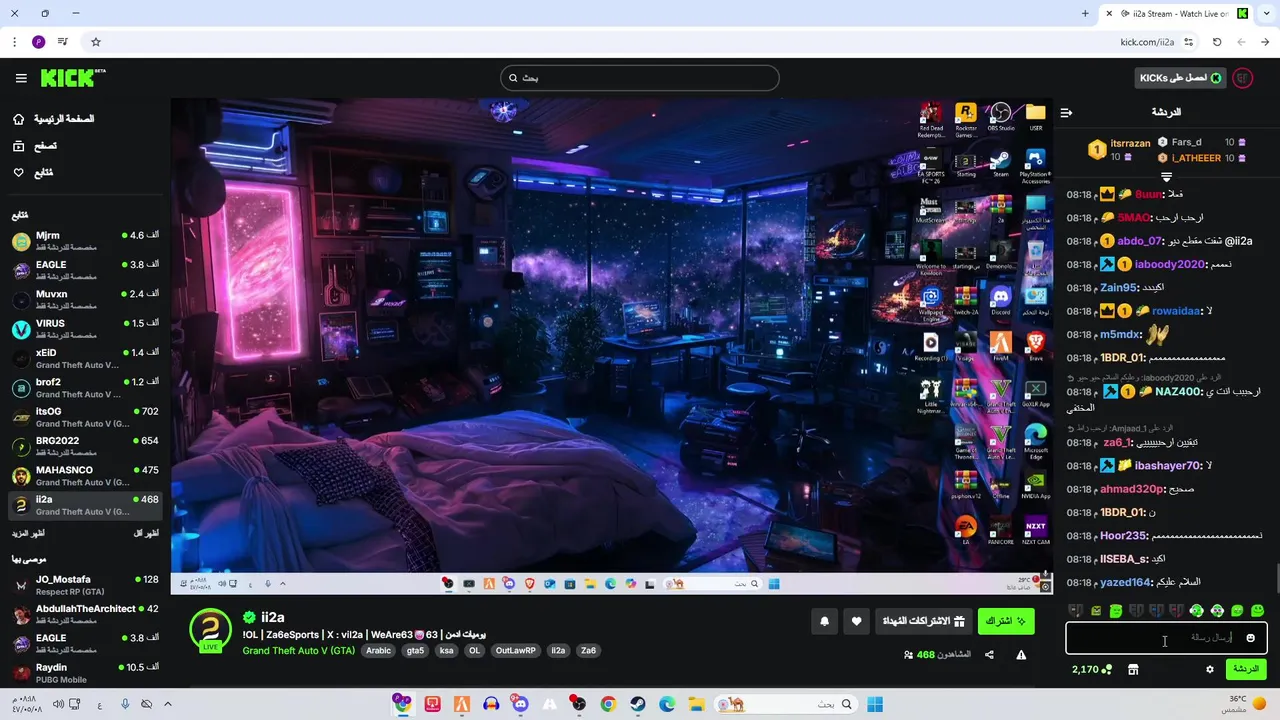This screenshot has width=1280, height=720.
Task: Click the report warning triangle icon
Action: point(1021,655)
